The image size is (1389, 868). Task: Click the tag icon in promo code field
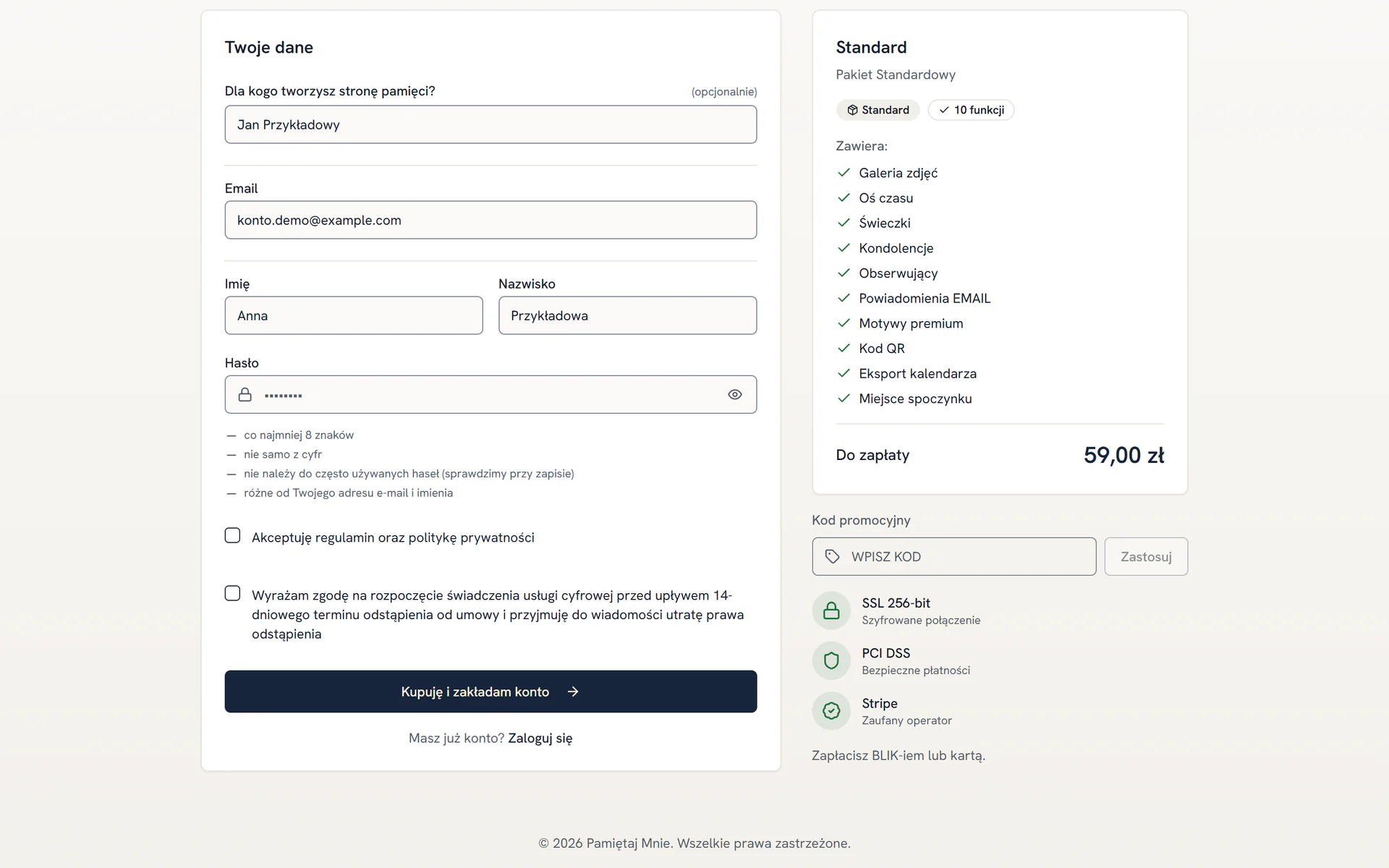click(832, 556)
